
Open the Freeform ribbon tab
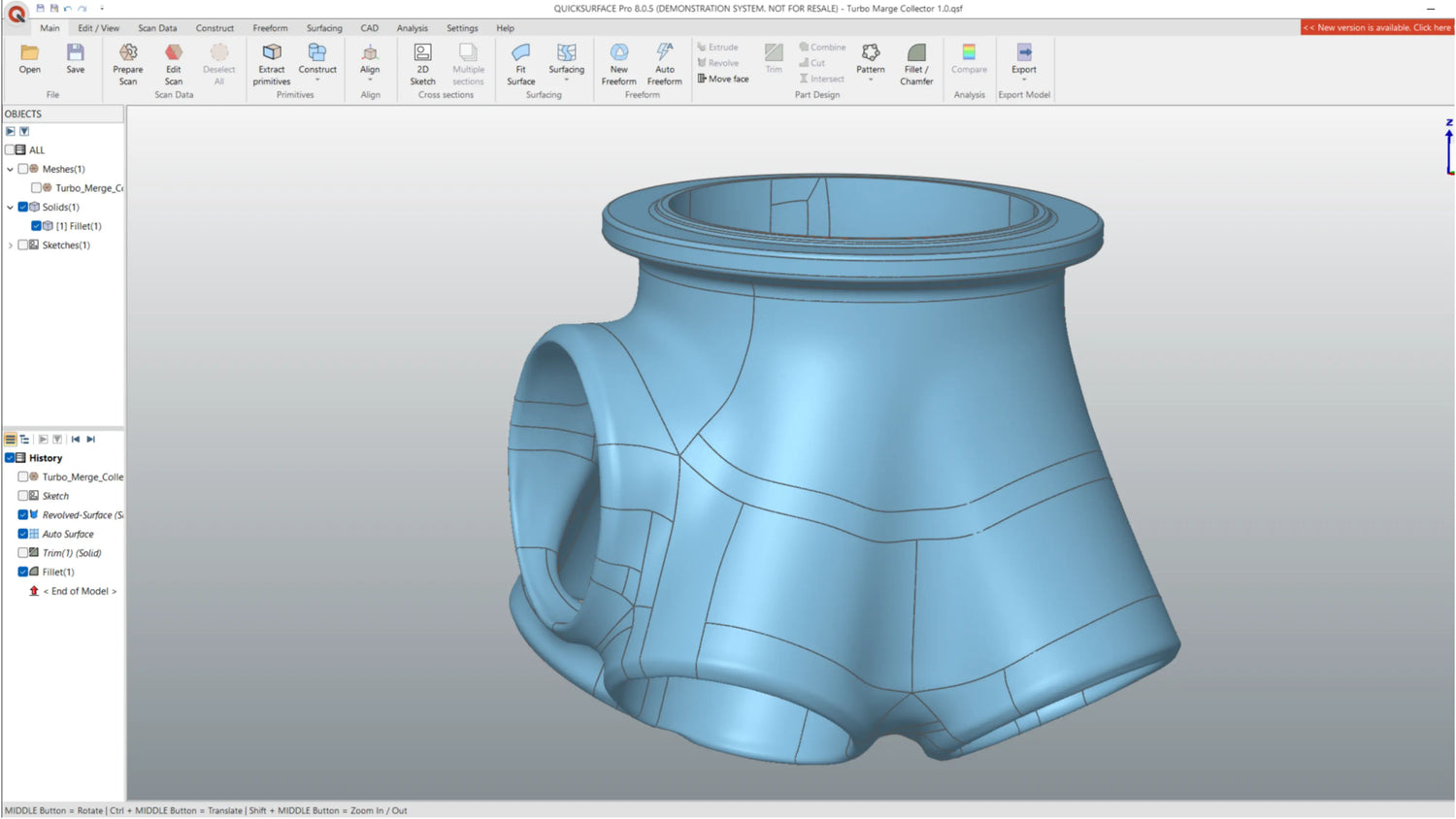(x=270, y=28)
